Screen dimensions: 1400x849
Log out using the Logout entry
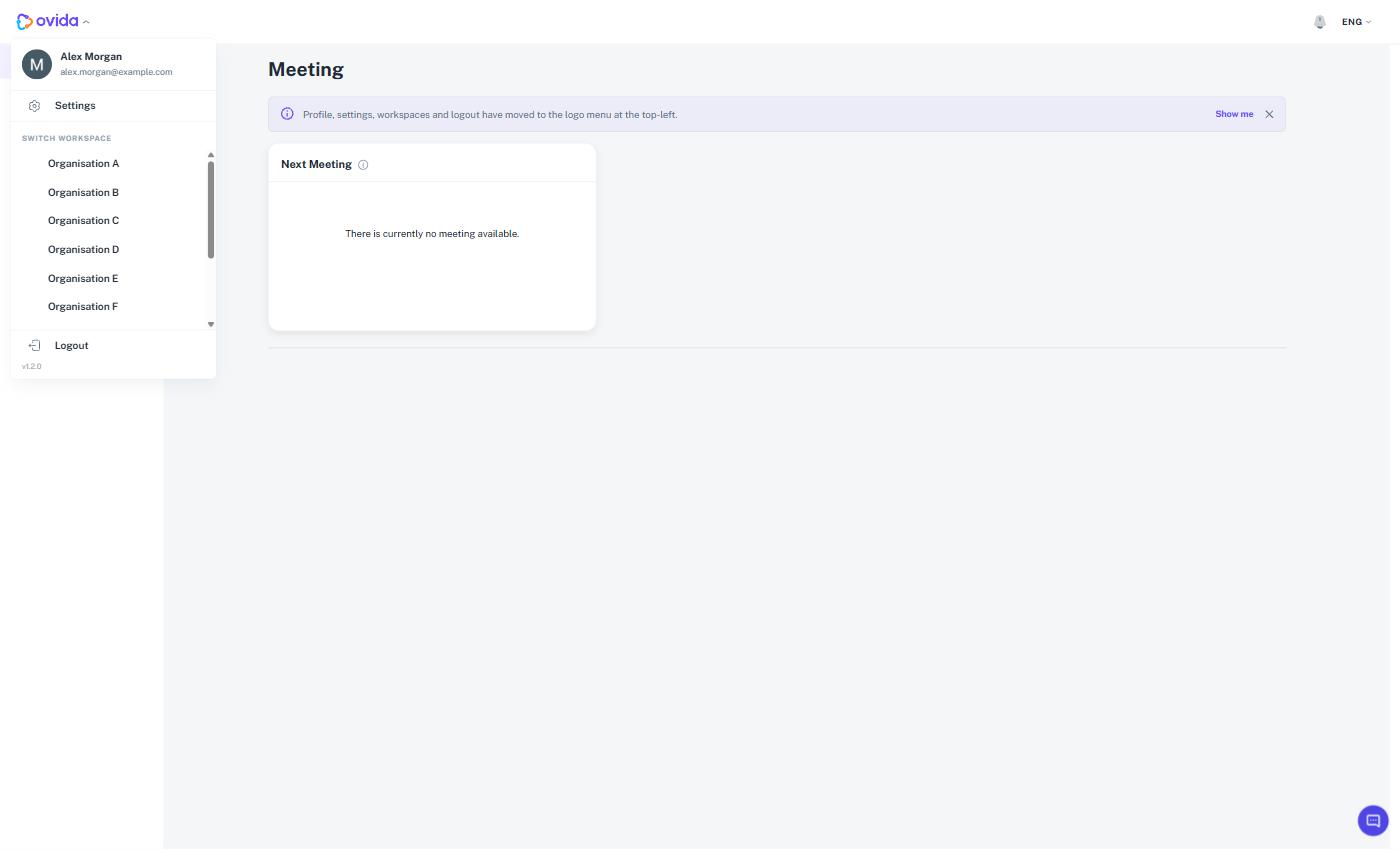pyautogui.click(x=113, y=346)
